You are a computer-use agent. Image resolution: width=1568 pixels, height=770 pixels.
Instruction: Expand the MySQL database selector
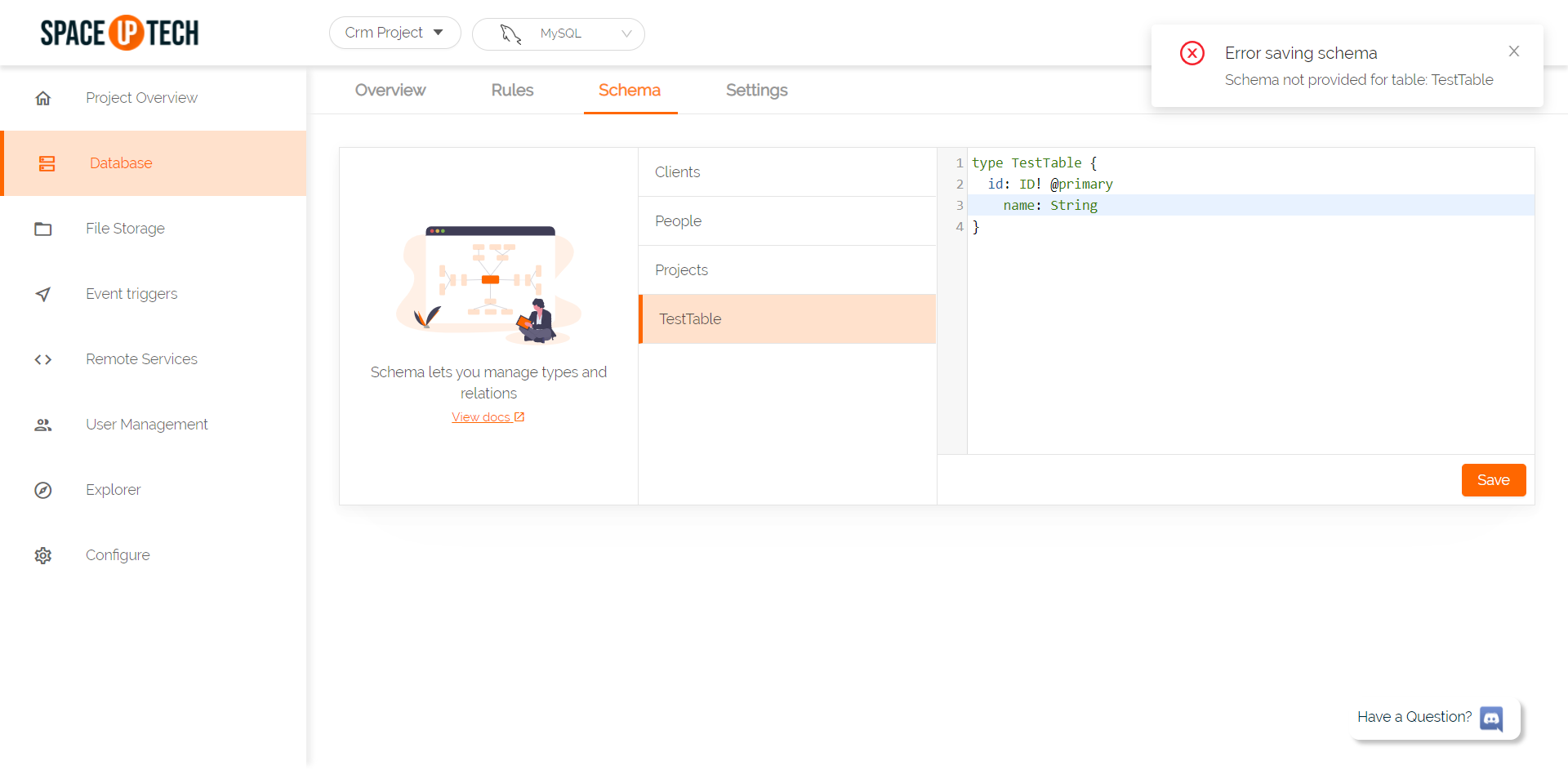[560, 33]
